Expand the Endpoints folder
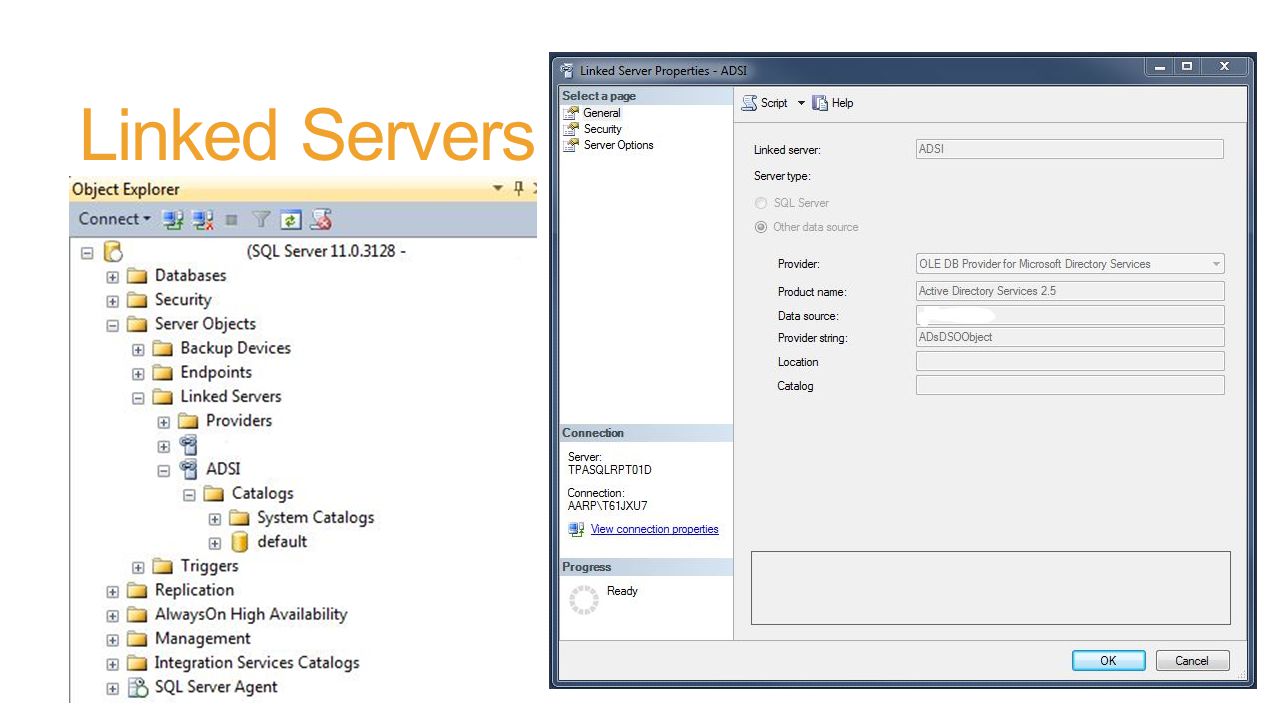This screenshot has height=720, width=1280. (x=138, y=374)
